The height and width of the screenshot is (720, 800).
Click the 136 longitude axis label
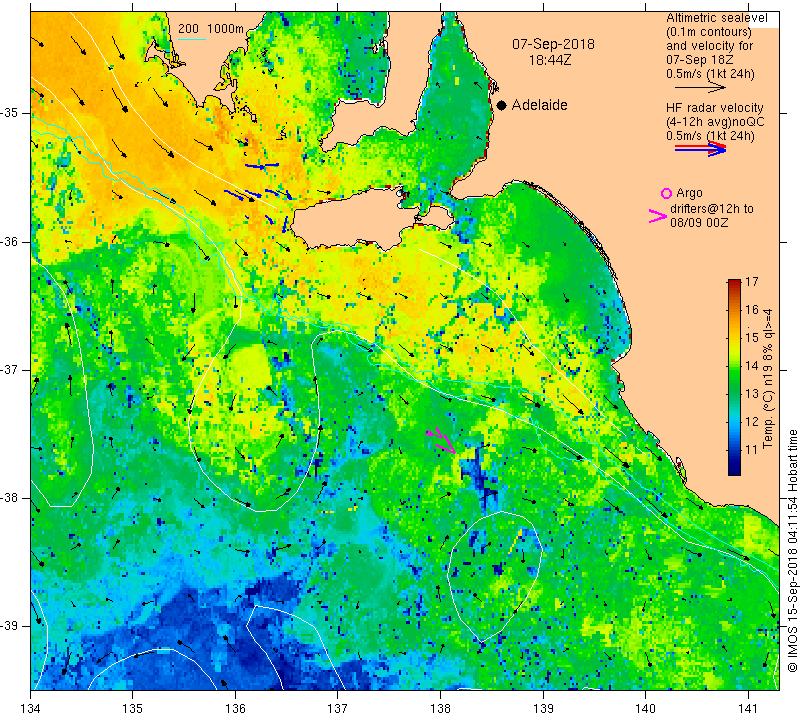tap(235, 708)
